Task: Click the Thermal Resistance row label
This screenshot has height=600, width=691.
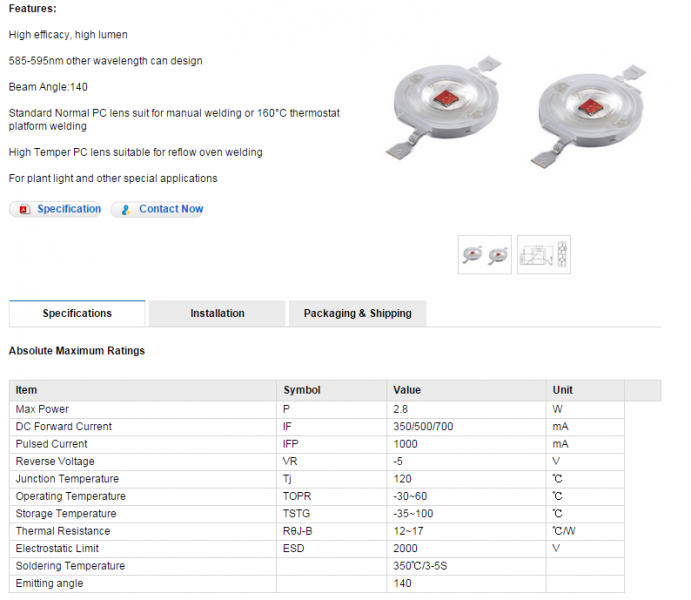Action: 63,531
